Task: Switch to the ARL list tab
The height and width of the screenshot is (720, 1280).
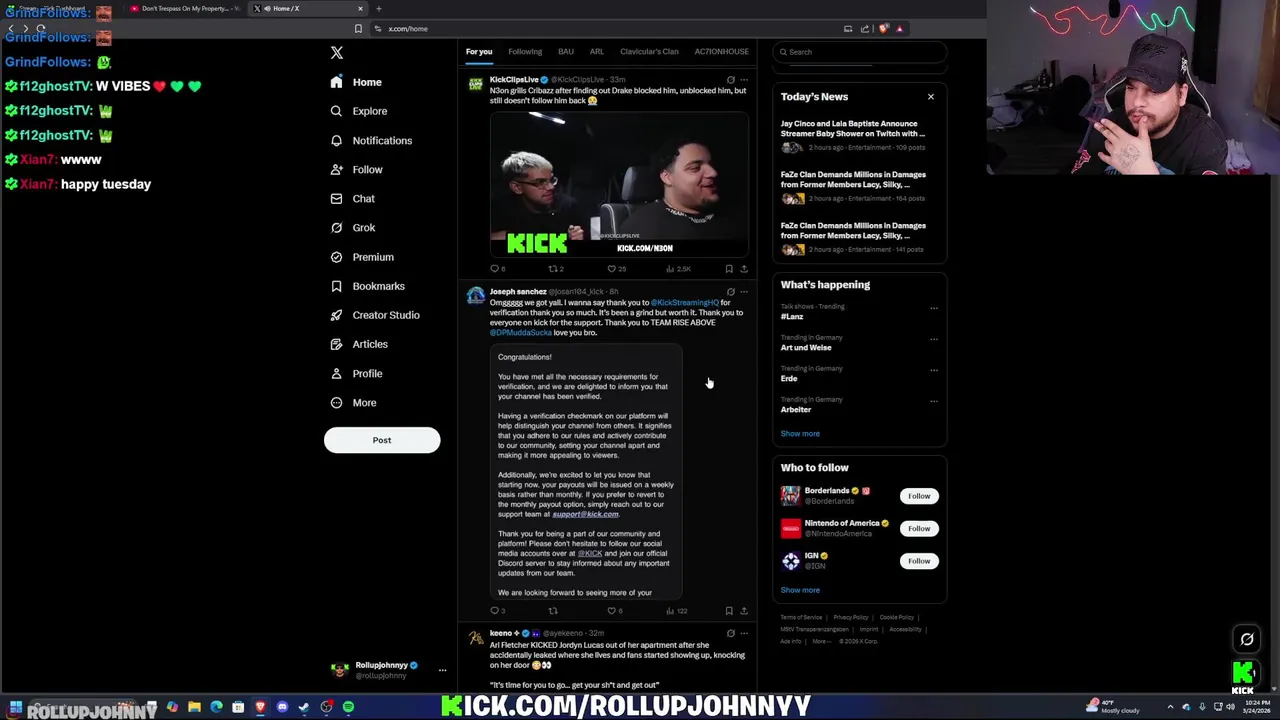Action: (x=597, y=51)
